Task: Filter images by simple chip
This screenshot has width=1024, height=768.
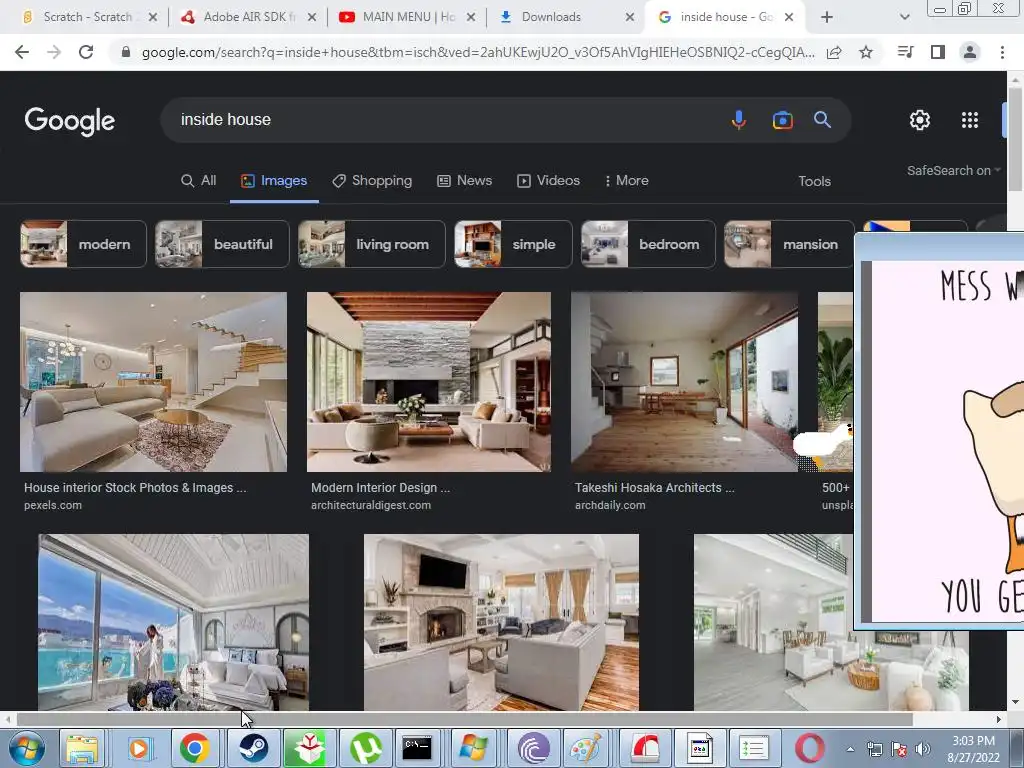Action: tap(513, 244)
